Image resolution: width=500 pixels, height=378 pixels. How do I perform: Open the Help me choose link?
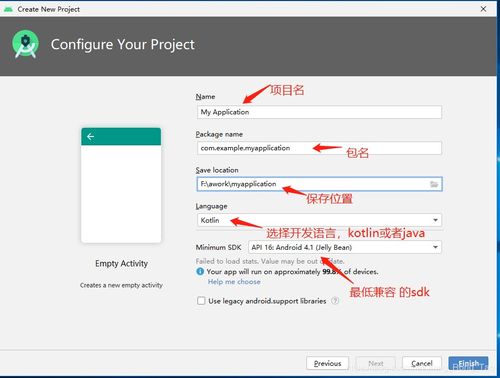click(234, 282)
